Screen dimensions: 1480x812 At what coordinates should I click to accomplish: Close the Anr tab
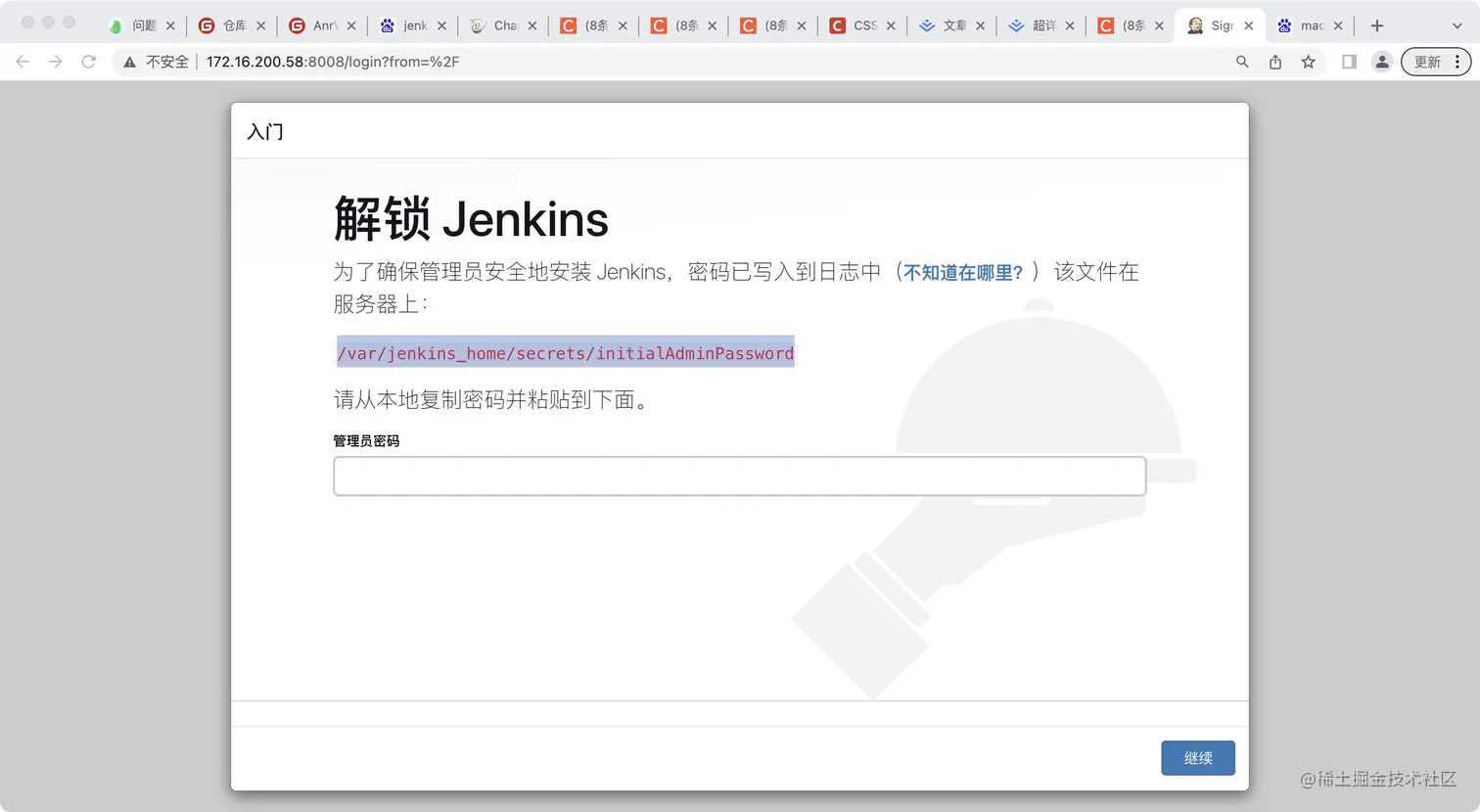pyautogui.click(x=351, y=26)
